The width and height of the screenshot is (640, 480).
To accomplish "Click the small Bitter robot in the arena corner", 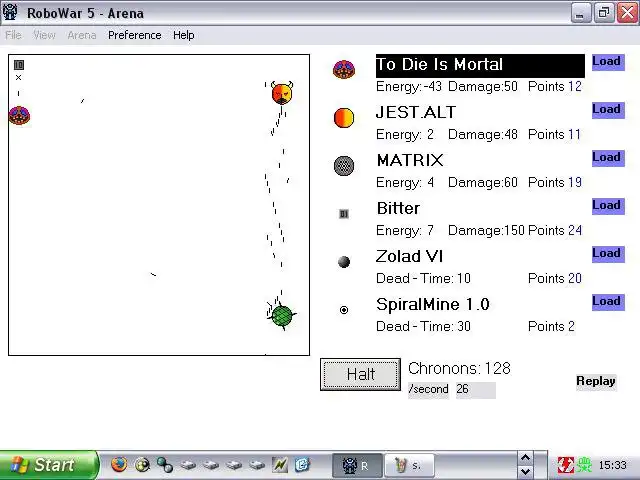I will pos(19,65).
